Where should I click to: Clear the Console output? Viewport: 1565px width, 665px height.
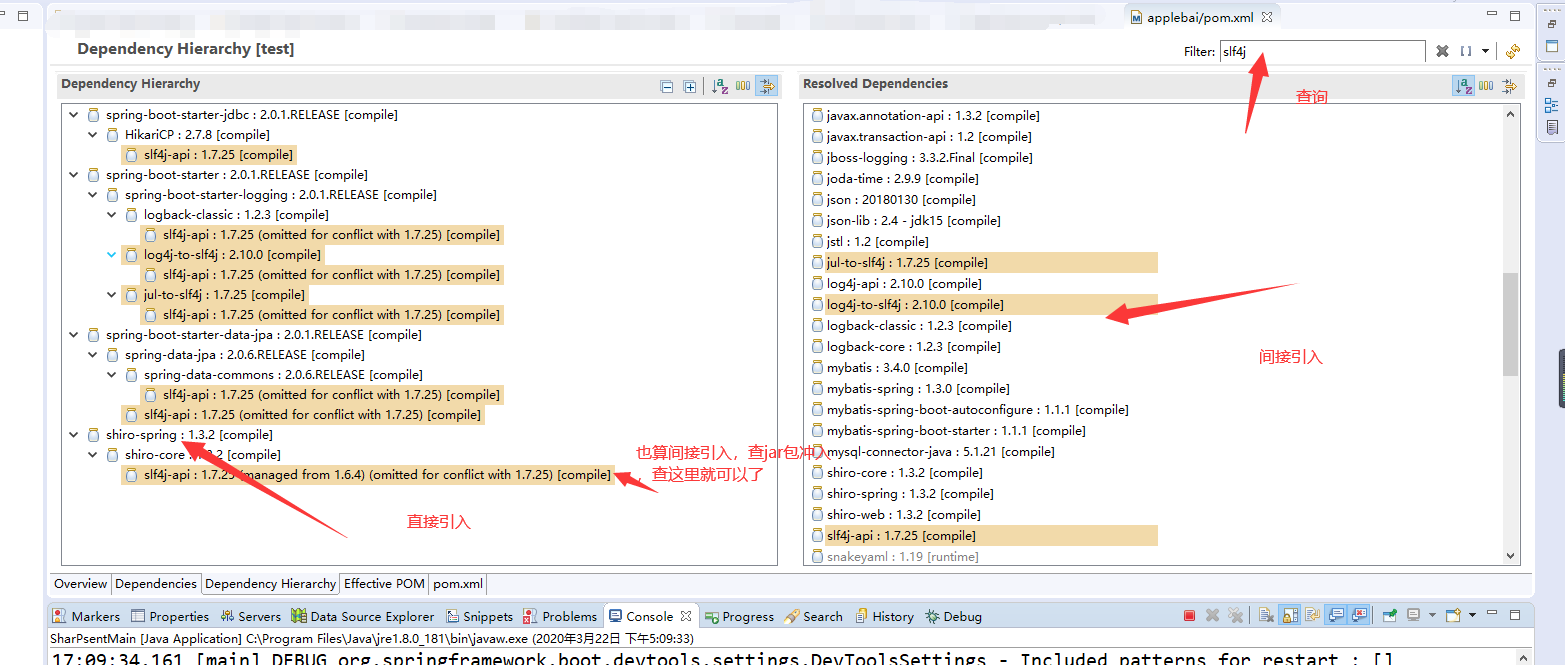pyautogui.click(x=1266, y=615)
